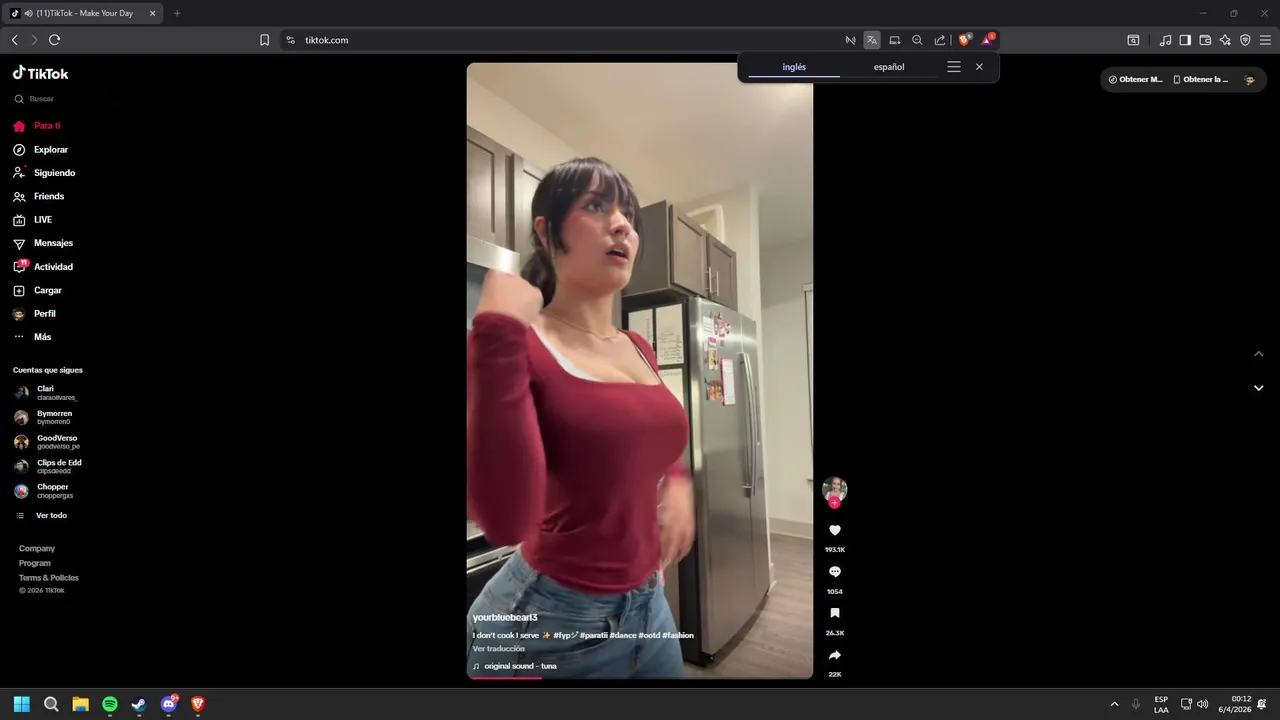
Task: Go to next video arrow
Action: [x=1259, y=388]
